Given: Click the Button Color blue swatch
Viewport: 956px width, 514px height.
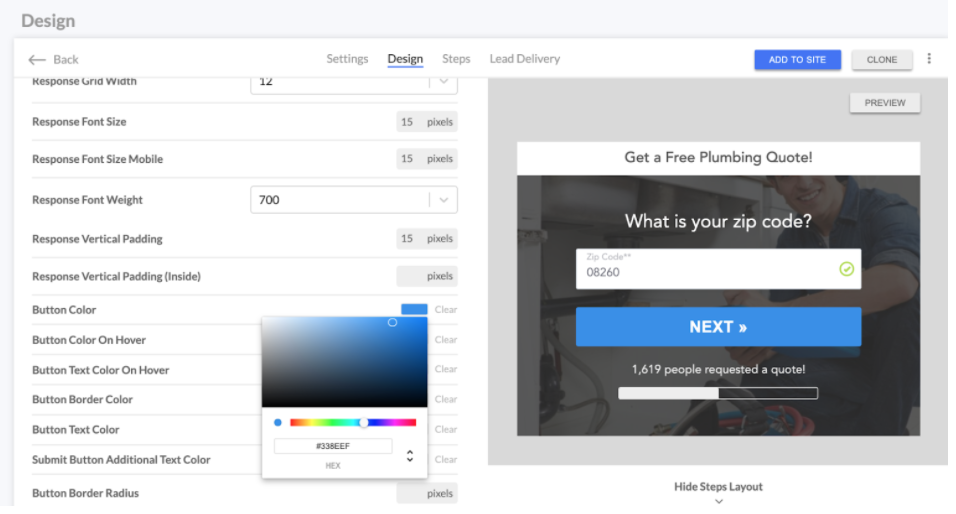Looking at the screenshot, I should pyautogui.click(x=414, y=310).
